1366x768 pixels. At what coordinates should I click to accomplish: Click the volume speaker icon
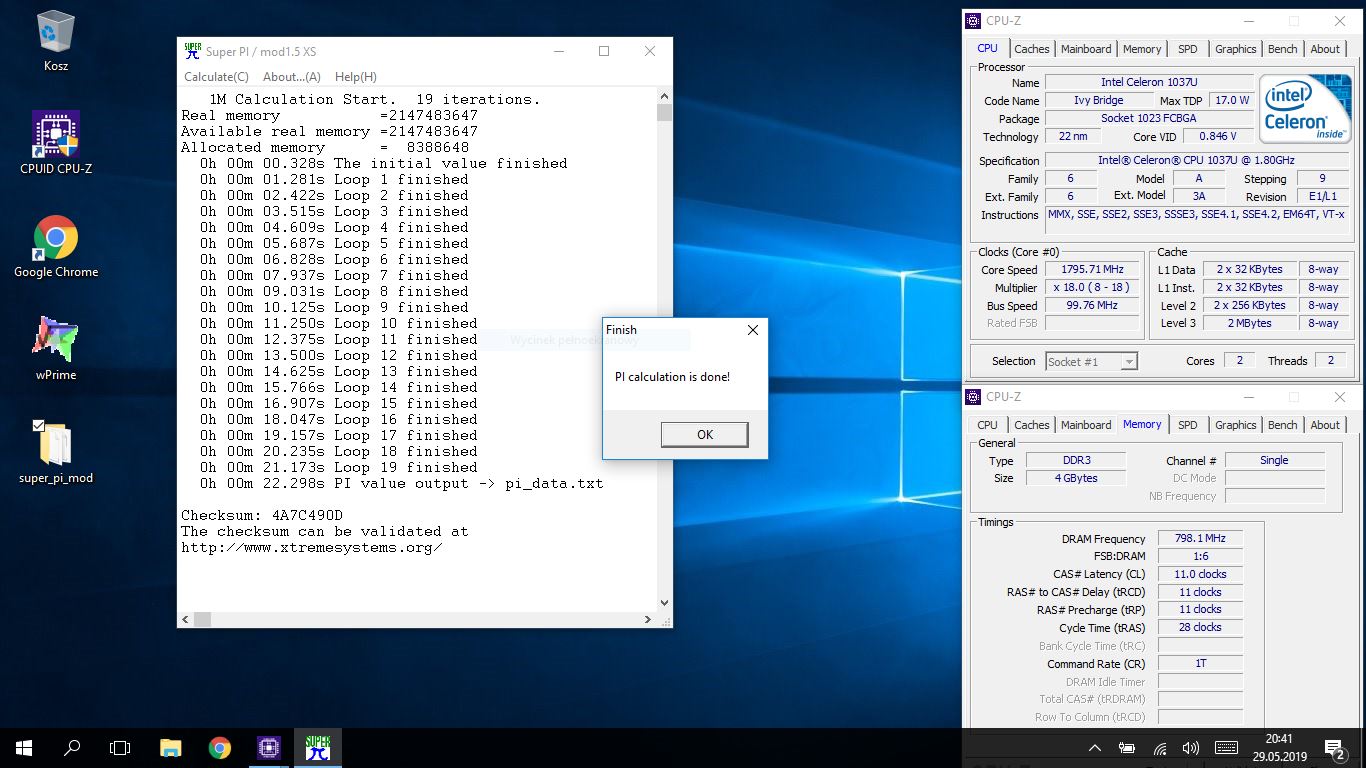[1191, 748]
